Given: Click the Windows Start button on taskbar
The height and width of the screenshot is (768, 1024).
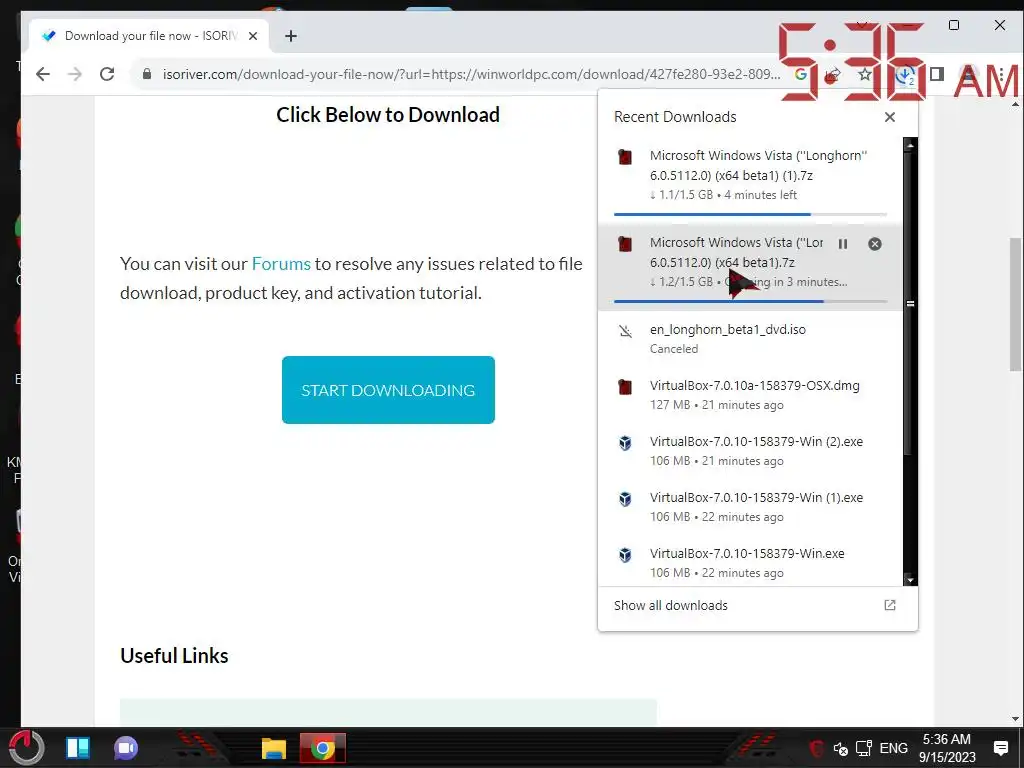Looking at the screenshot, I should (x=26, y=747).
